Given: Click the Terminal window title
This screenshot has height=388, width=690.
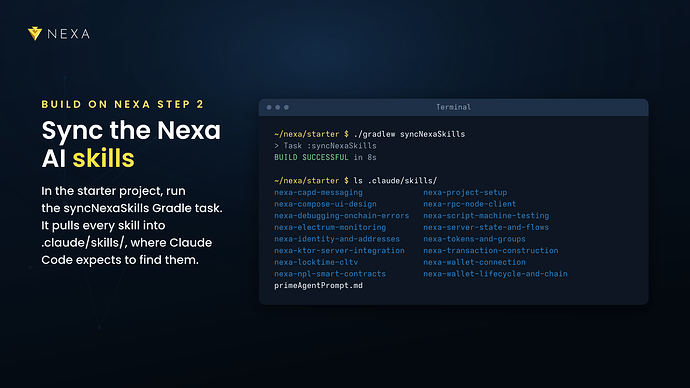Looking at the screenshot, I should click(453, 107).
